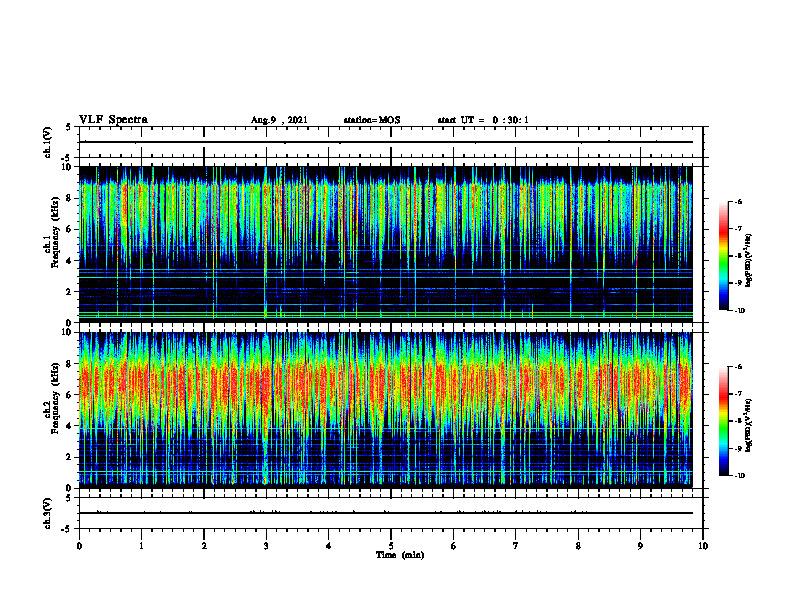Click the ch.1(V) axis "5" tick label
792x612 pixels.
click(68, 127)
